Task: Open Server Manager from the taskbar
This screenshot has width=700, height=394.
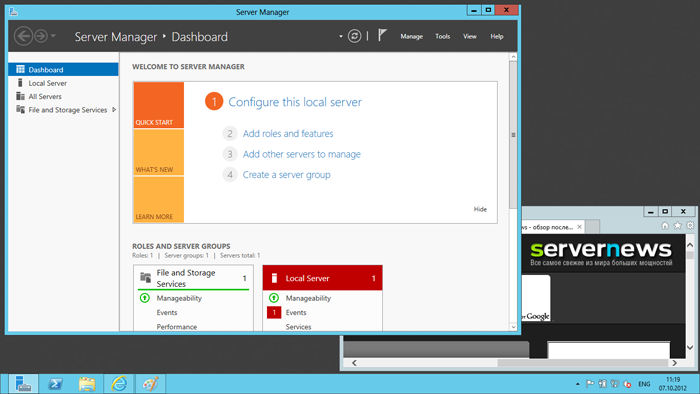Action: [23, 384]
